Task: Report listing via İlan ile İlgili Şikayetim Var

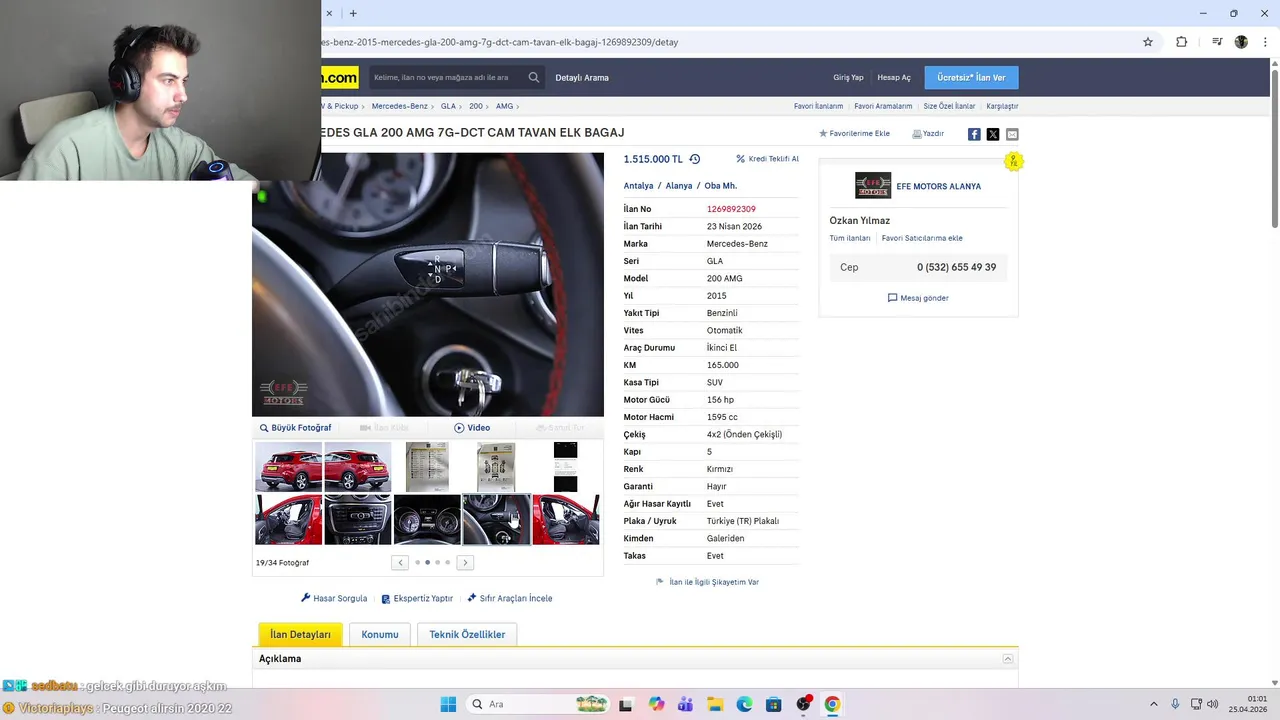Action: (x=707, y=582)
